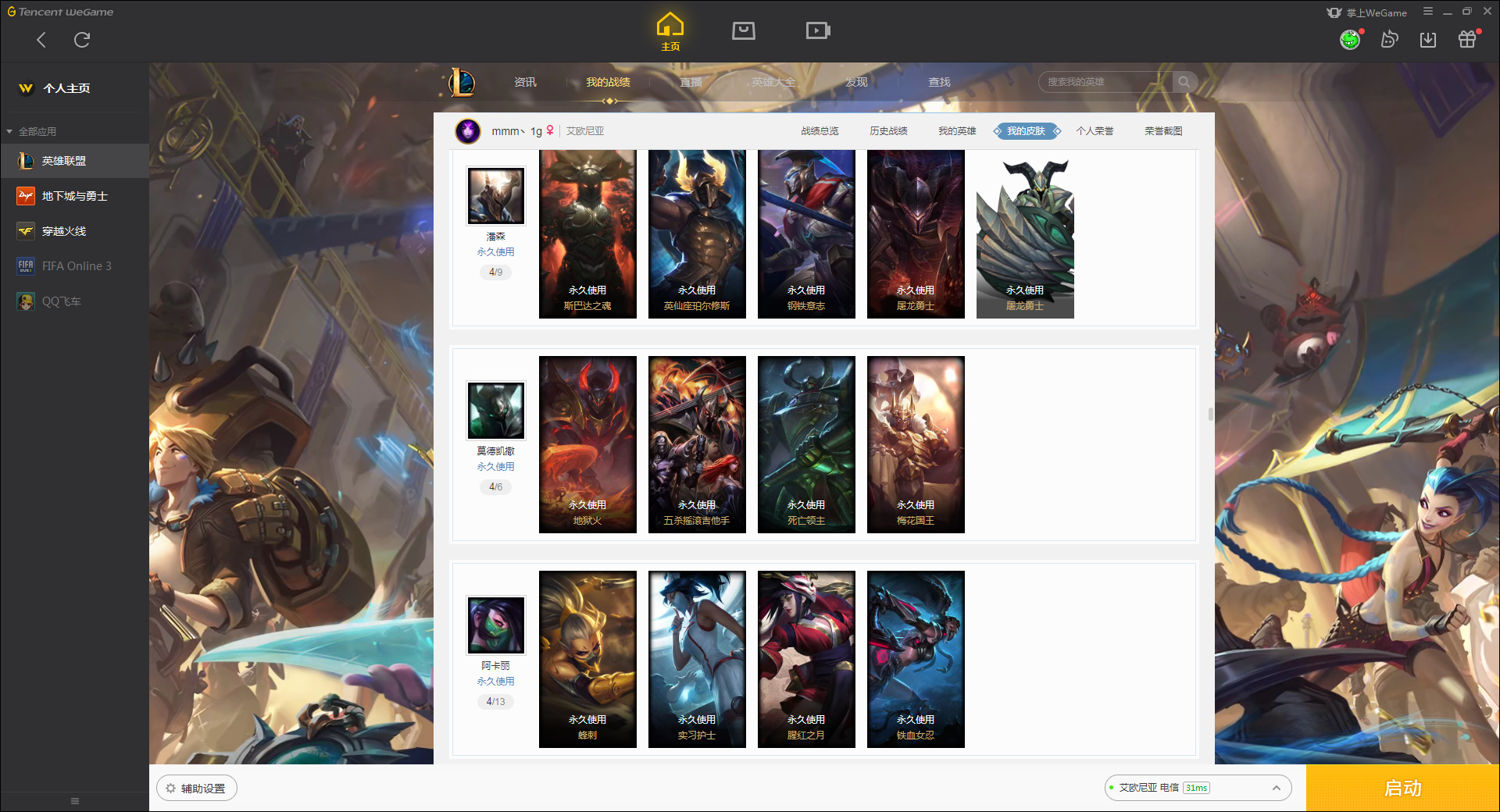Click the 4/9 skin count badge
This screenshot has width=1500, height=812.
click(x=496, y=272)
